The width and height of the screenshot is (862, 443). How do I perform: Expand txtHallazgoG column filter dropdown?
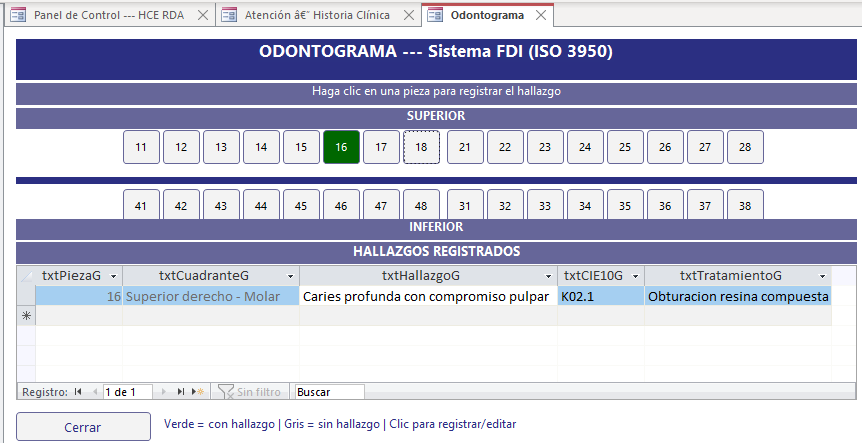click(548, 276)
